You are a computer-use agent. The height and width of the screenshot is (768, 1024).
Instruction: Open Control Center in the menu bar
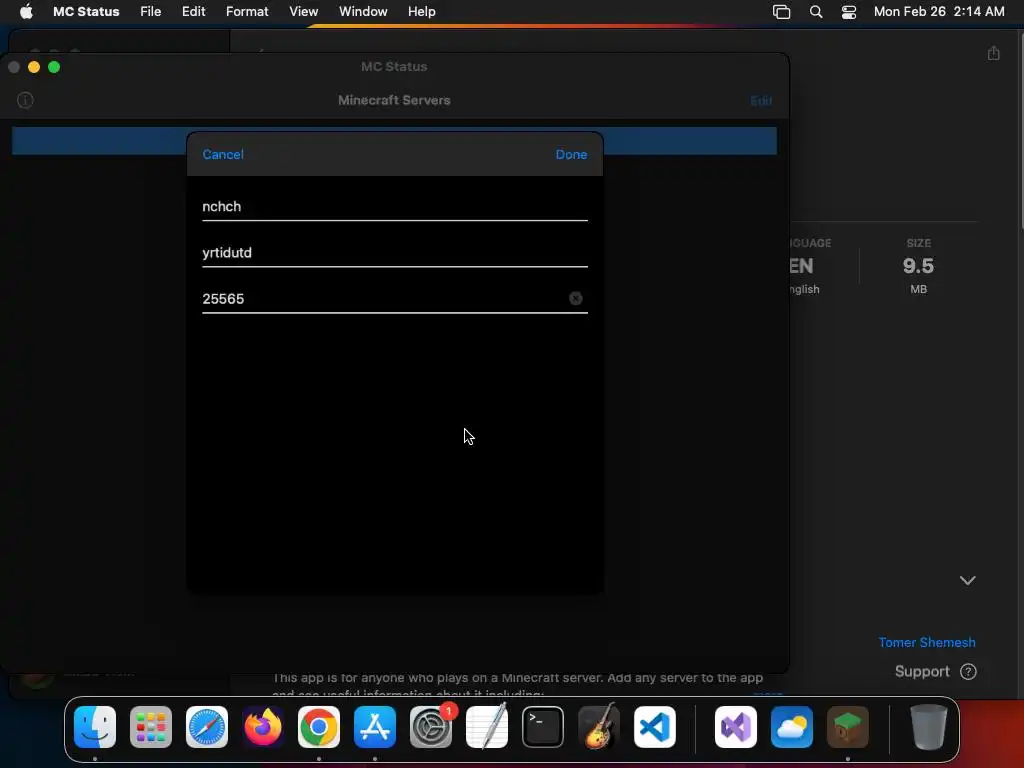[x=848, y=12]
